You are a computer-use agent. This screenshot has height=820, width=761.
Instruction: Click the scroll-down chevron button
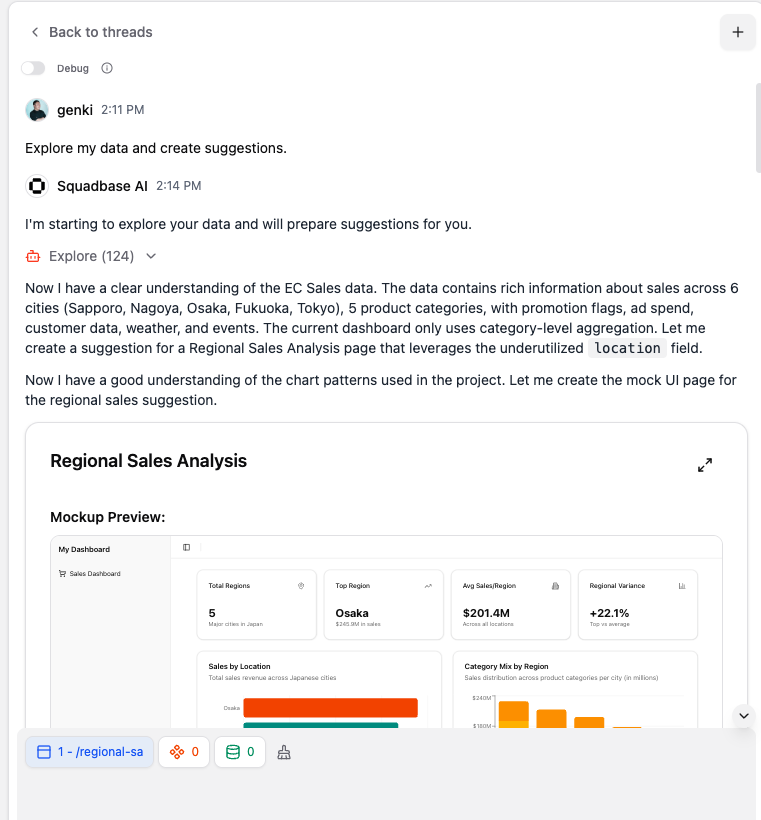tap(744, 716)
